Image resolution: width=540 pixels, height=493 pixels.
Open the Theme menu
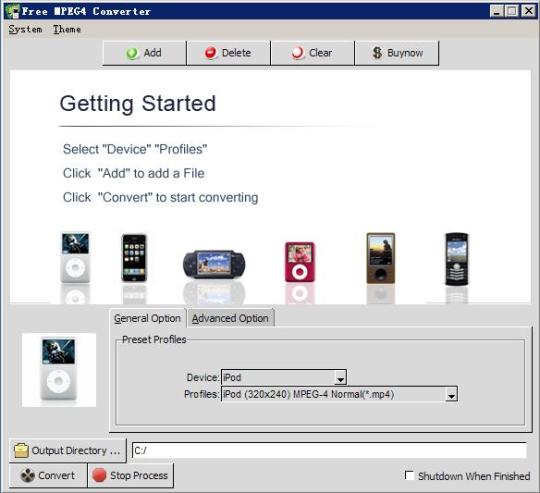(67, 29)
